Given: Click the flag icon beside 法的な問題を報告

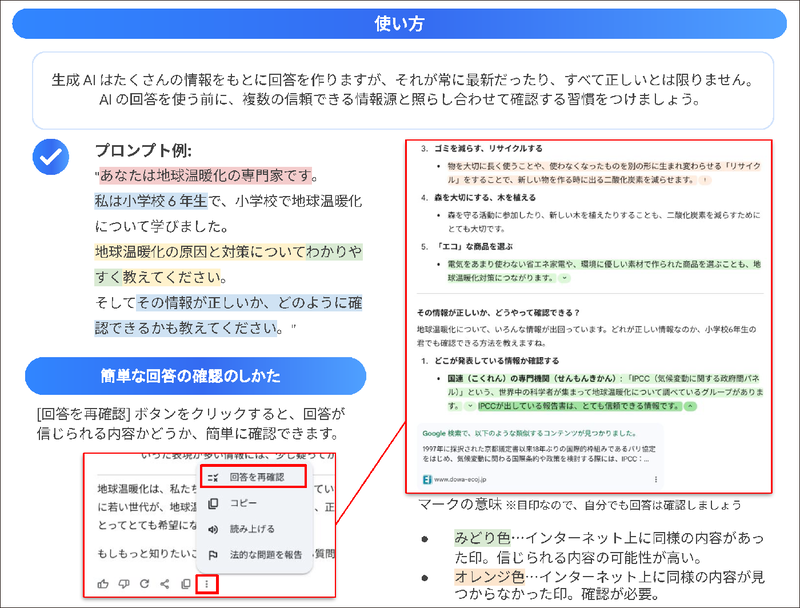Looking at the screenshot, I should pyautogui.click(x=212, y=553).
